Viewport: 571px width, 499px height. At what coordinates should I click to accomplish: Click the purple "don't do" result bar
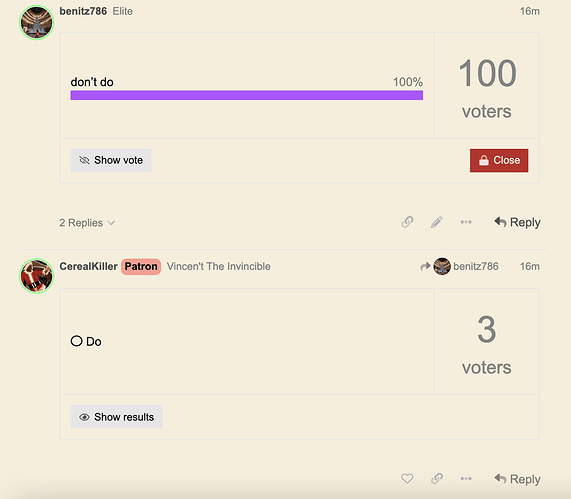point(247,95)
